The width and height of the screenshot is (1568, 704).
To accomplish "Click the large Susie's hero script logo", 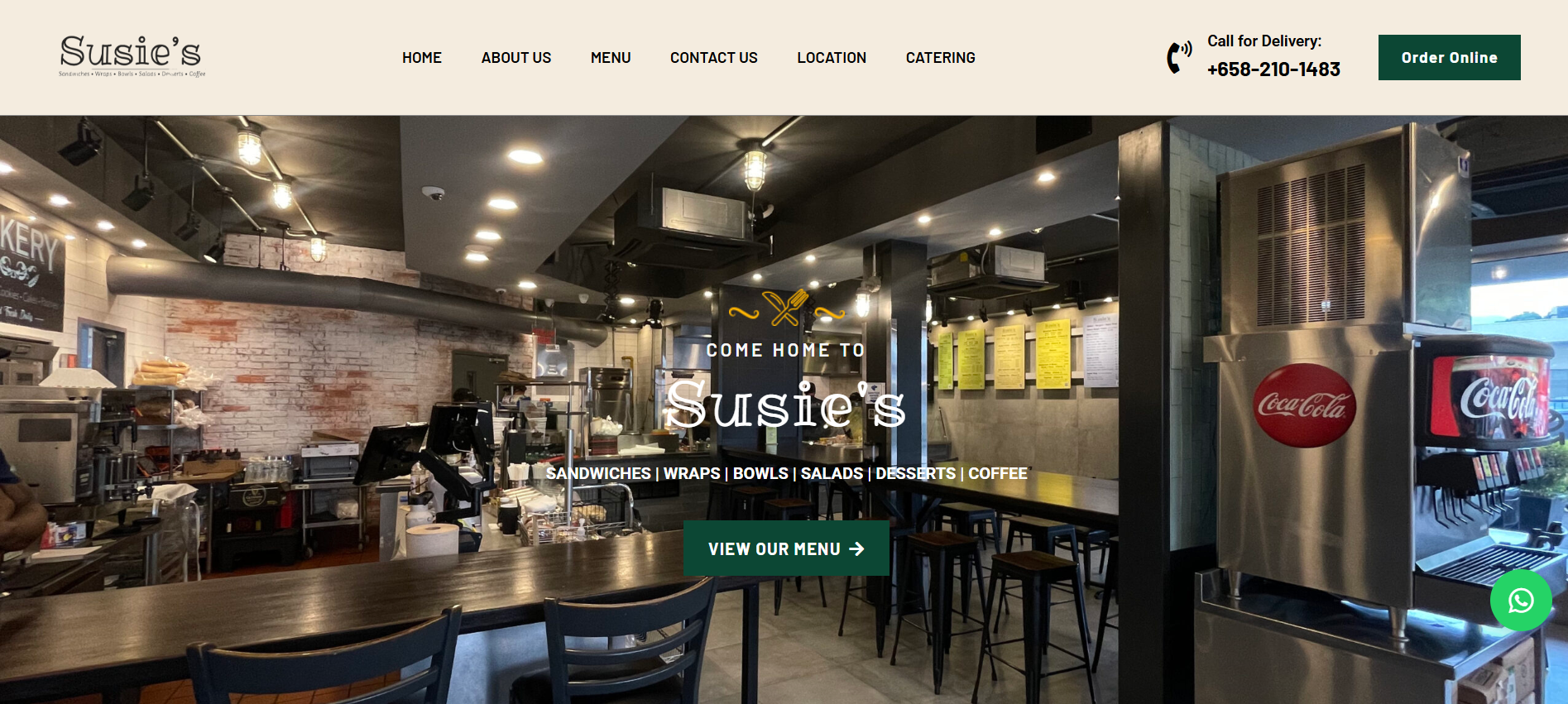I will point(785,405).
